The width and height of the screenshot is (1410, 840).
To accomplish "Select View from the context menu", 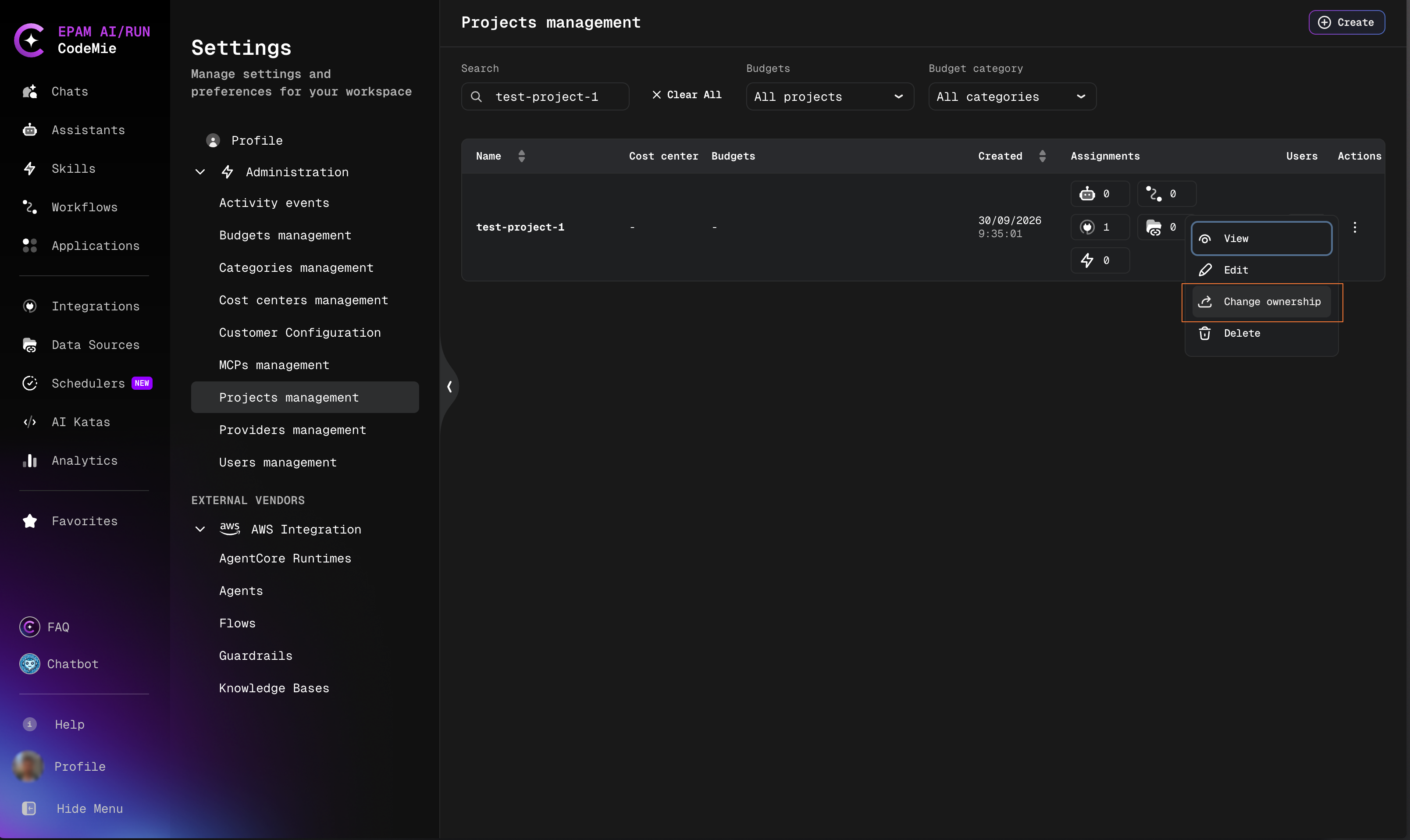I will coord(1261,238).
